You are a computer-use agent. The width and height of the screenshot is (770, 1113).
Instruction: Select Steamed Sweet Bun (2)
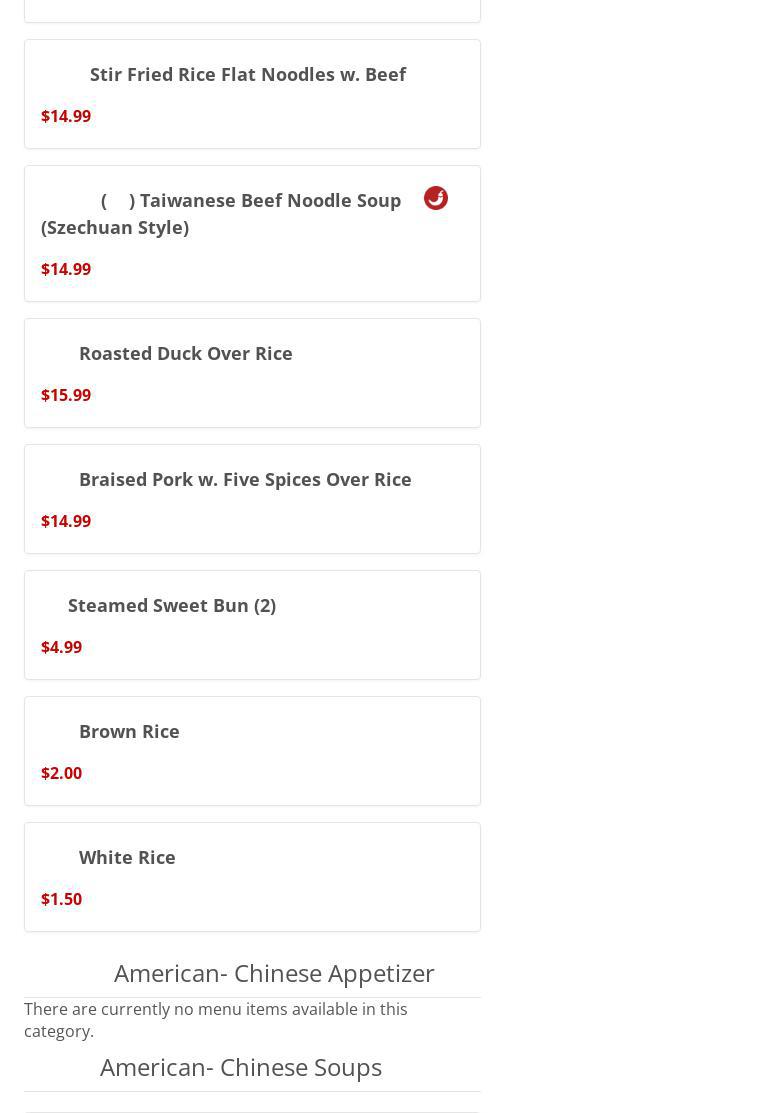click(171, 605)
